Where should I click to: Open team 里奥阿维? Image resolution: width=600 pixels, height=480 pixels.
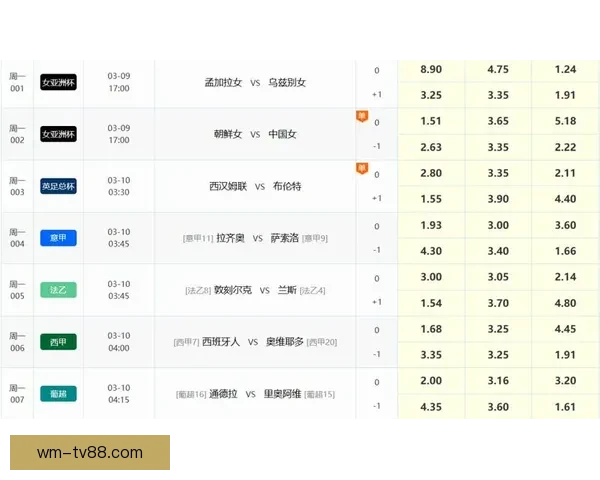click(x=282, y=394)
